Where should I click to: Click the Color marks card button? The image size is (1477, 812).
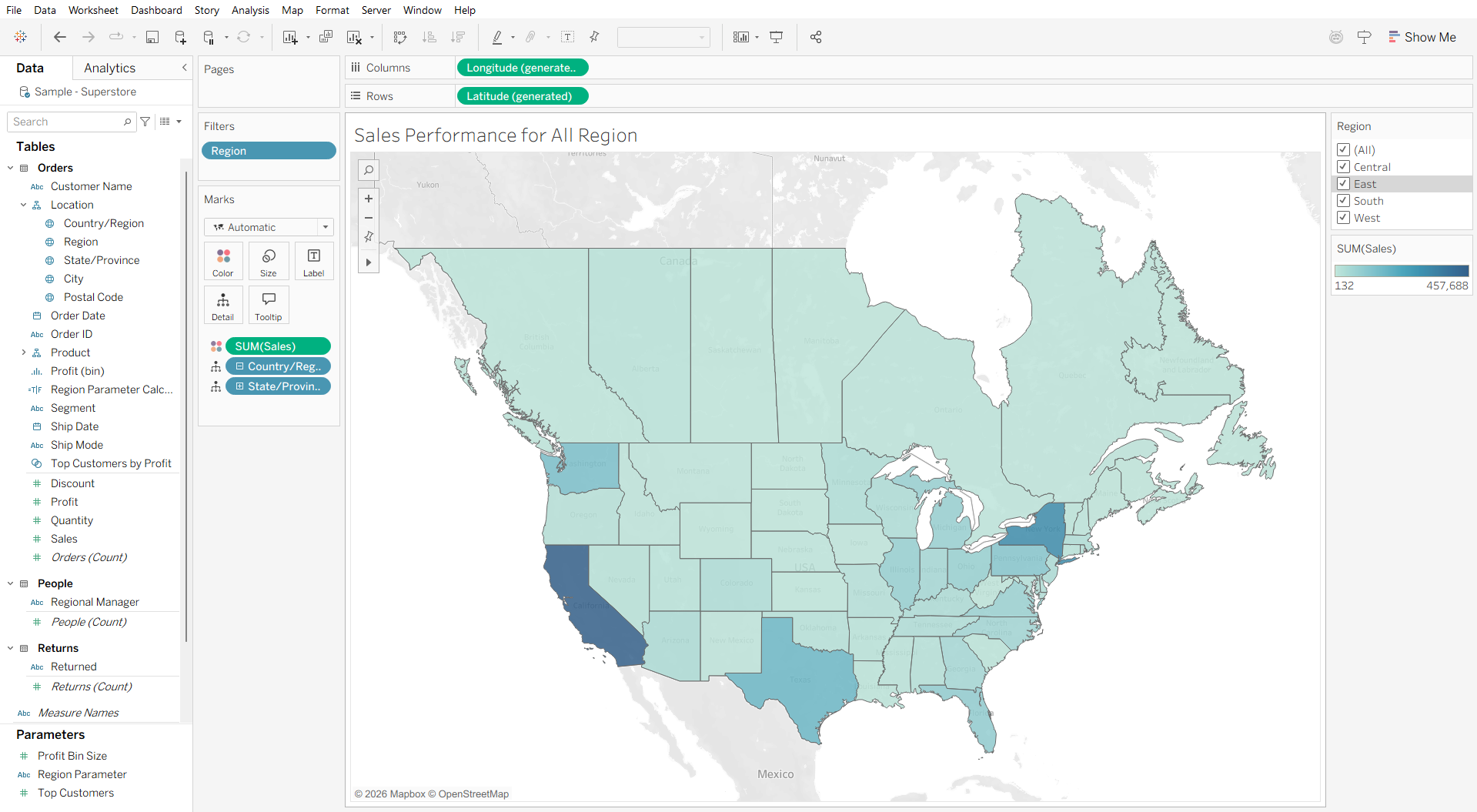click(223, 261)
